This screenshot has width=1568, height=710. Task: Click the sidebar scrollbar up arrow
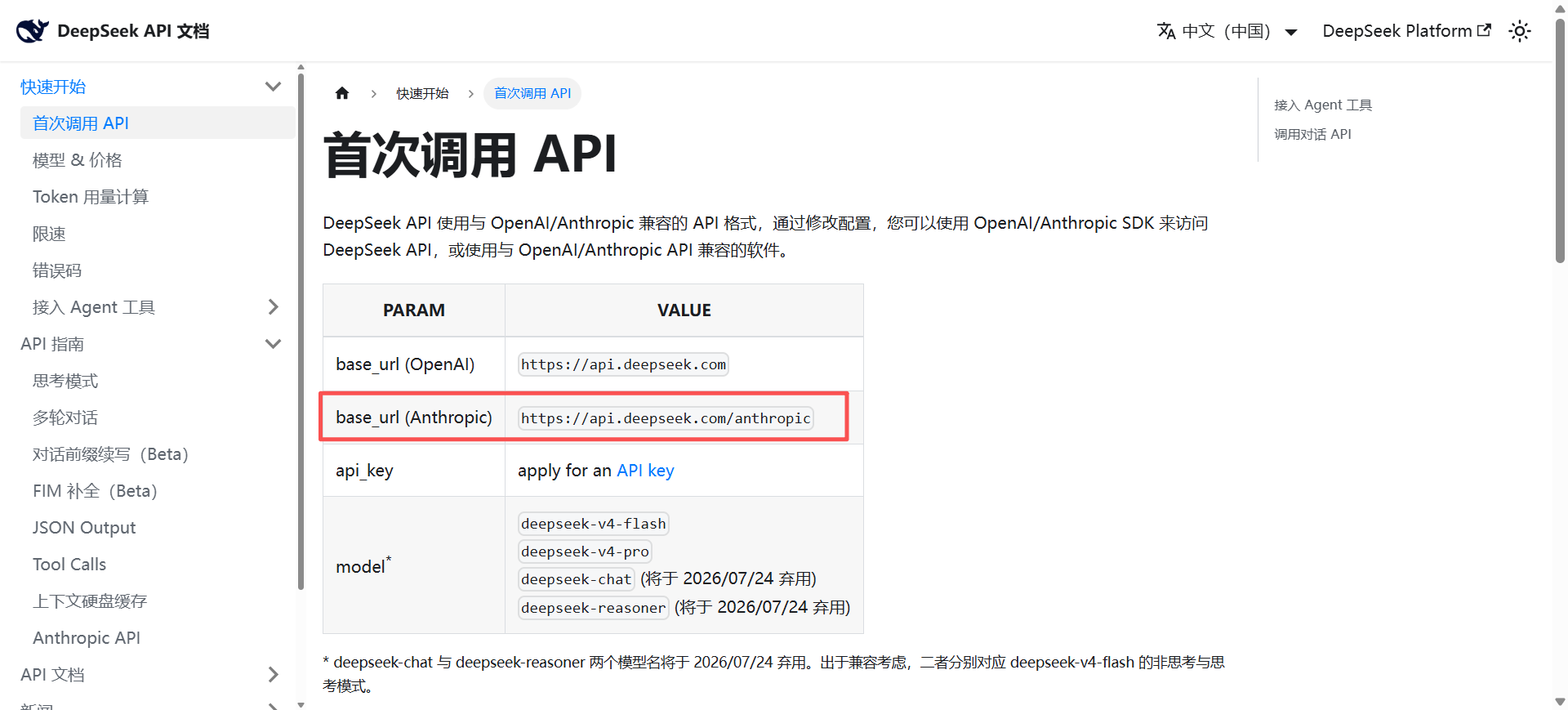click(x=301, y=67)
